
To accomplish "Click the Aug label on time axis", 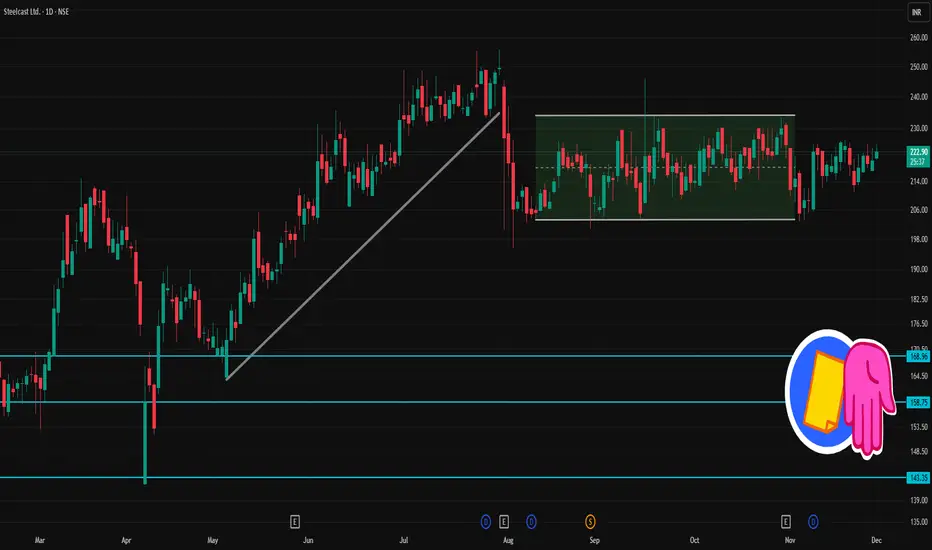I will 508,540.
